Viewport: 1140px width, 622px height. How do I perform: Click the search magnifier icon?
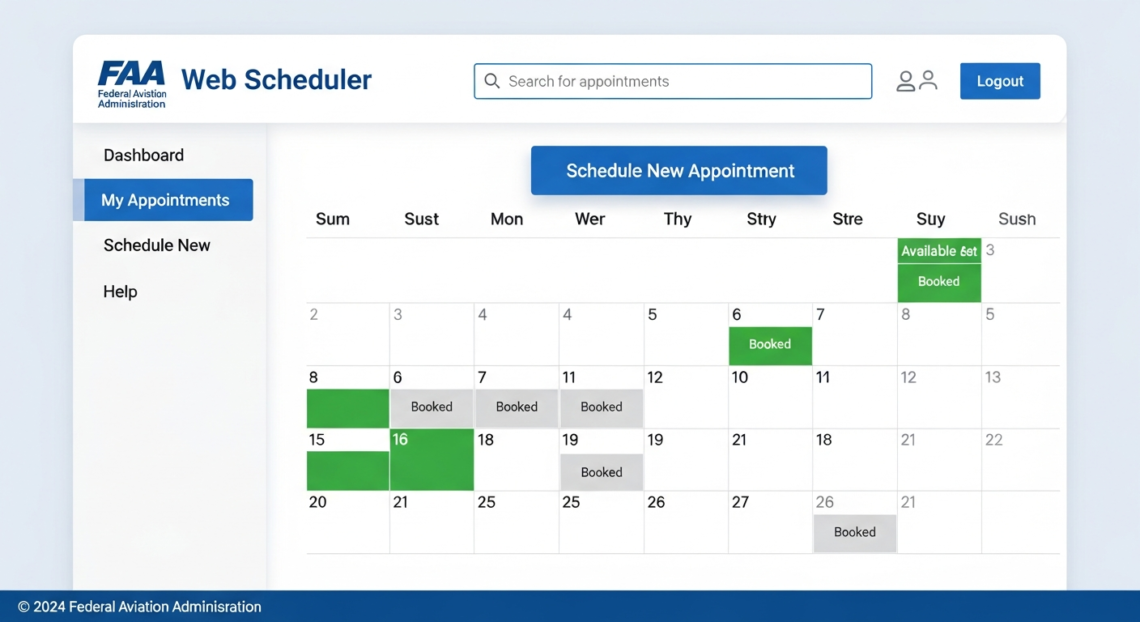(492, 81)
